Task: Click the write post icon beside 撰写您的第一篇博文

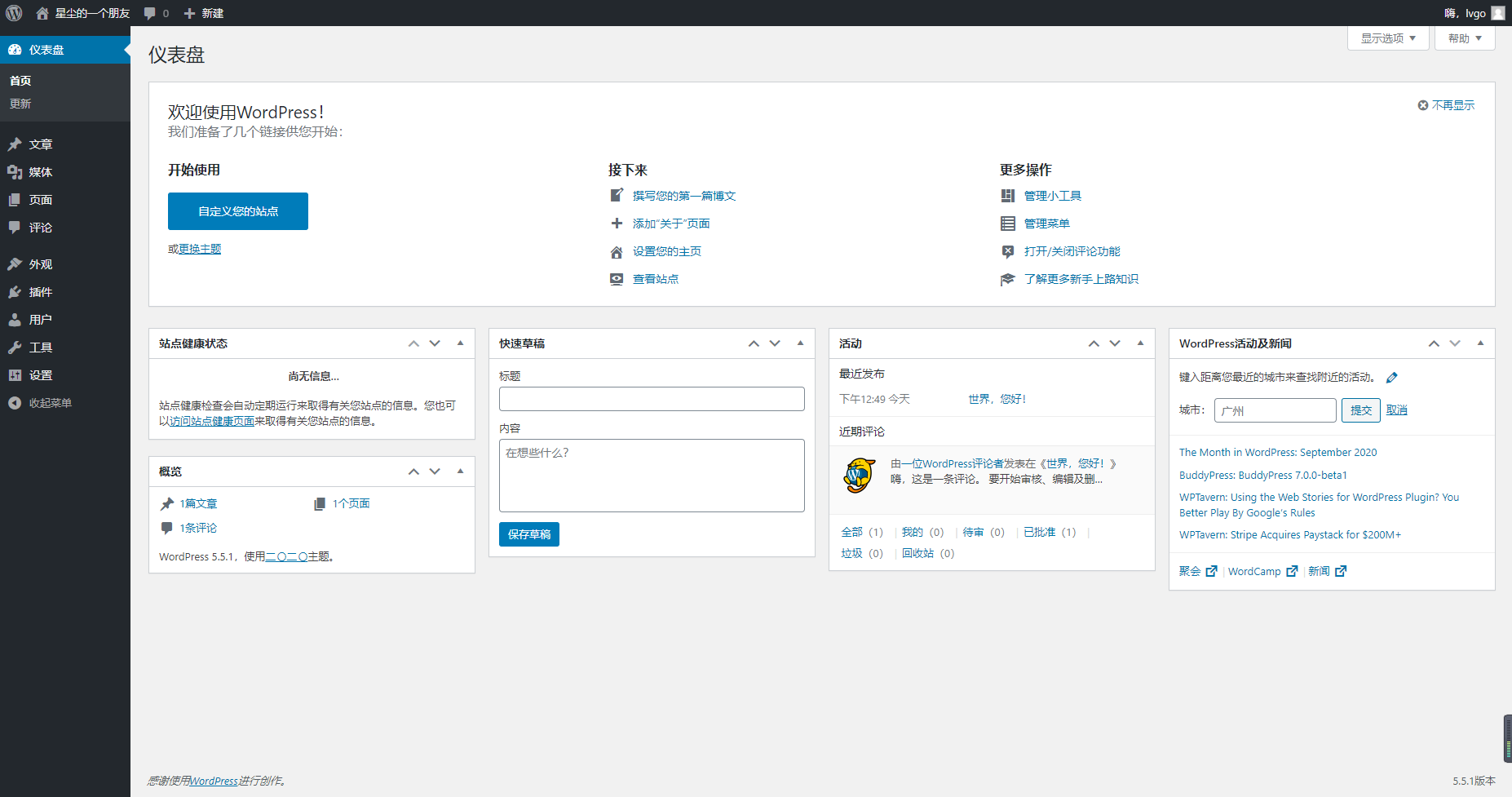Action: [617, 196]
